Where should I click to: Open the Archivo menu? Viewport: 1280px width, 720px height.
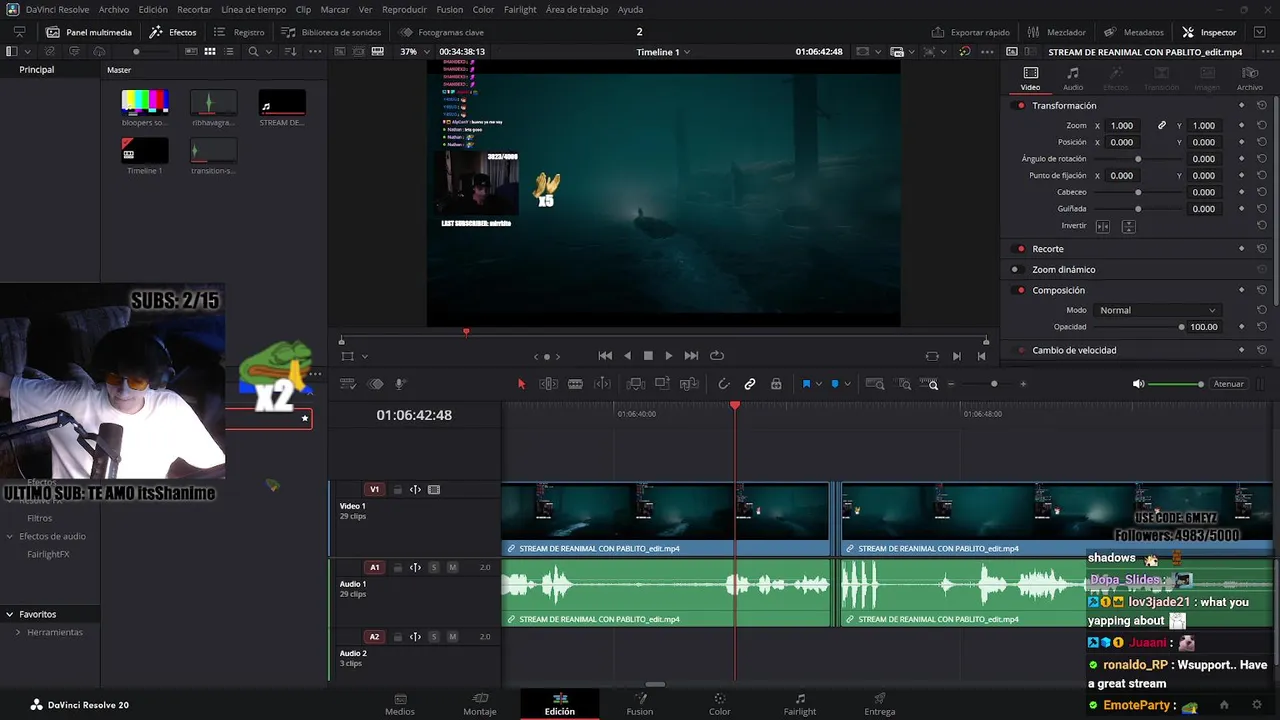click(x=114, y=9)
